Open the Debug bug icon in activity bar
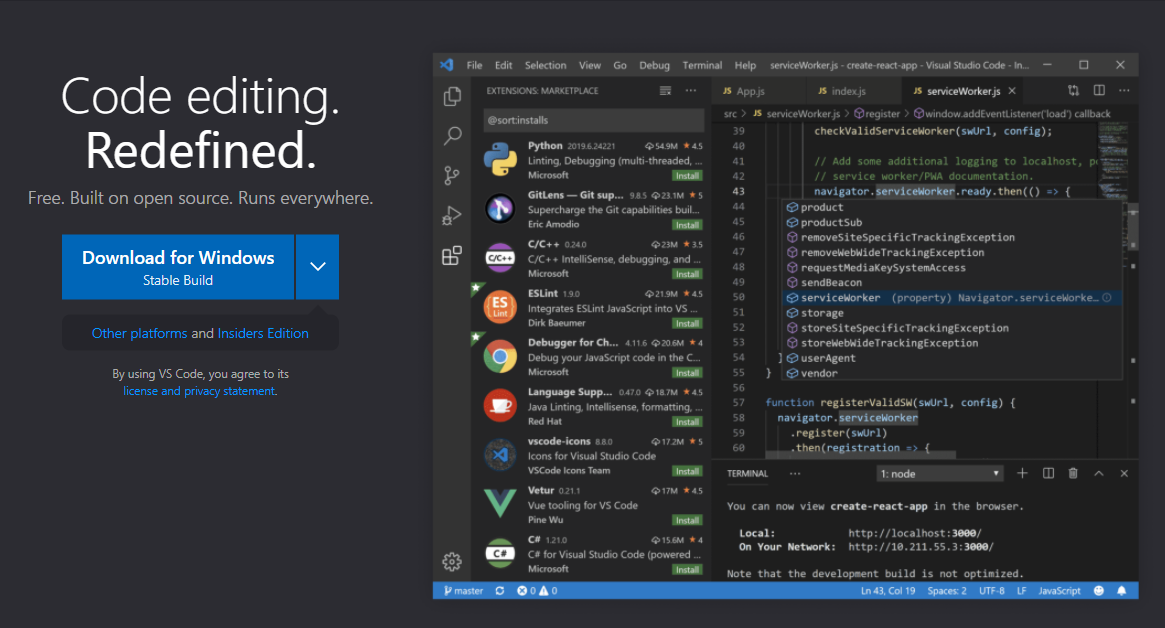 [452, 216]
